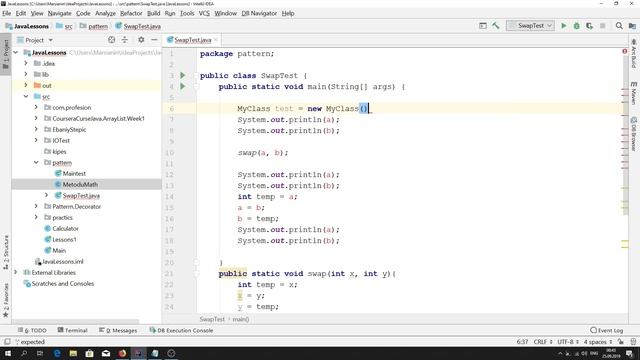Select Calculator class in project tree

tap(65, 229)
